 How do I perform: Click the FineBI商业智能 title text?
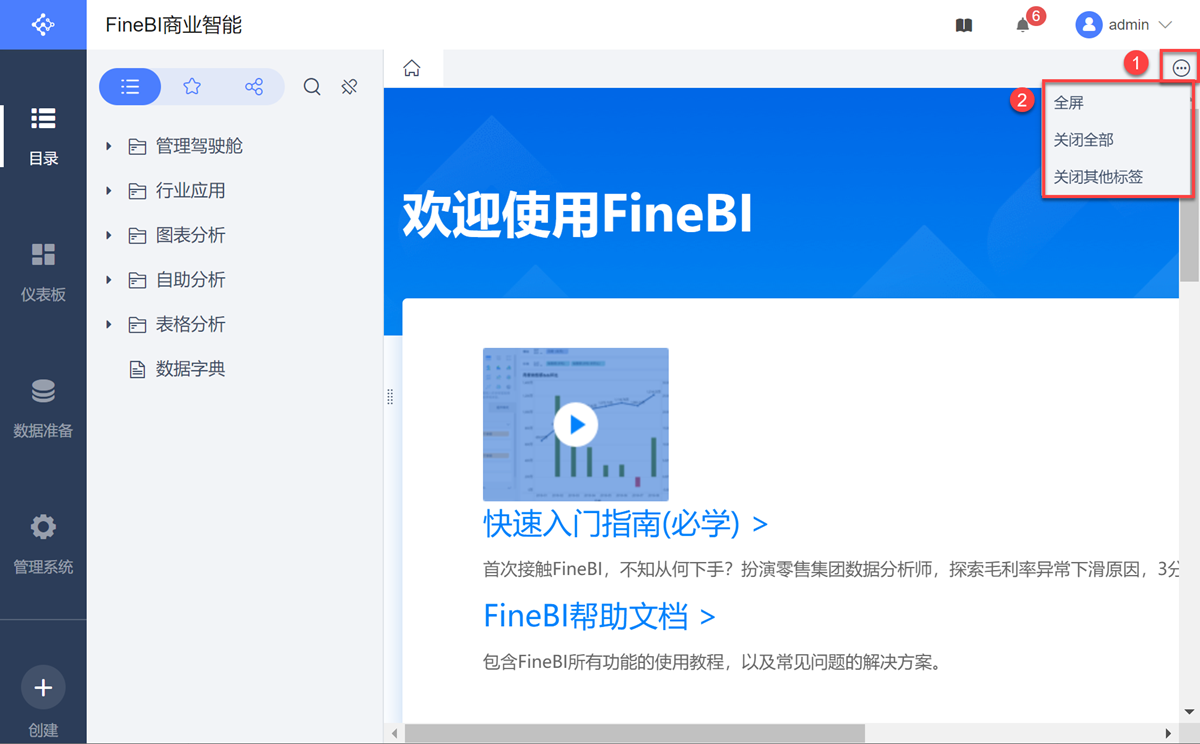point(174,25)
